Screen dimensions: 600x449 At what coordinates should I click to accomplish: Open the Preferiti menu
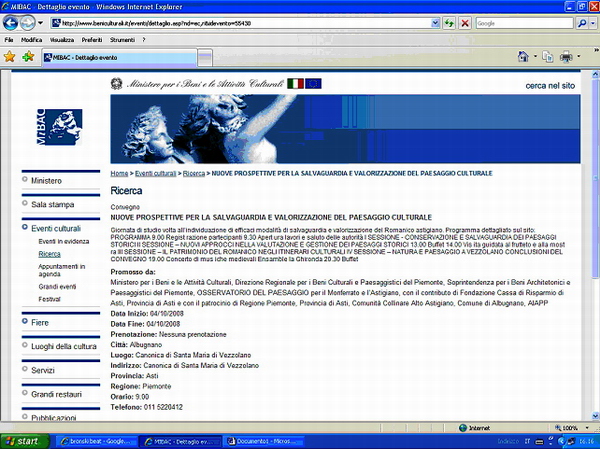(92, 40)
